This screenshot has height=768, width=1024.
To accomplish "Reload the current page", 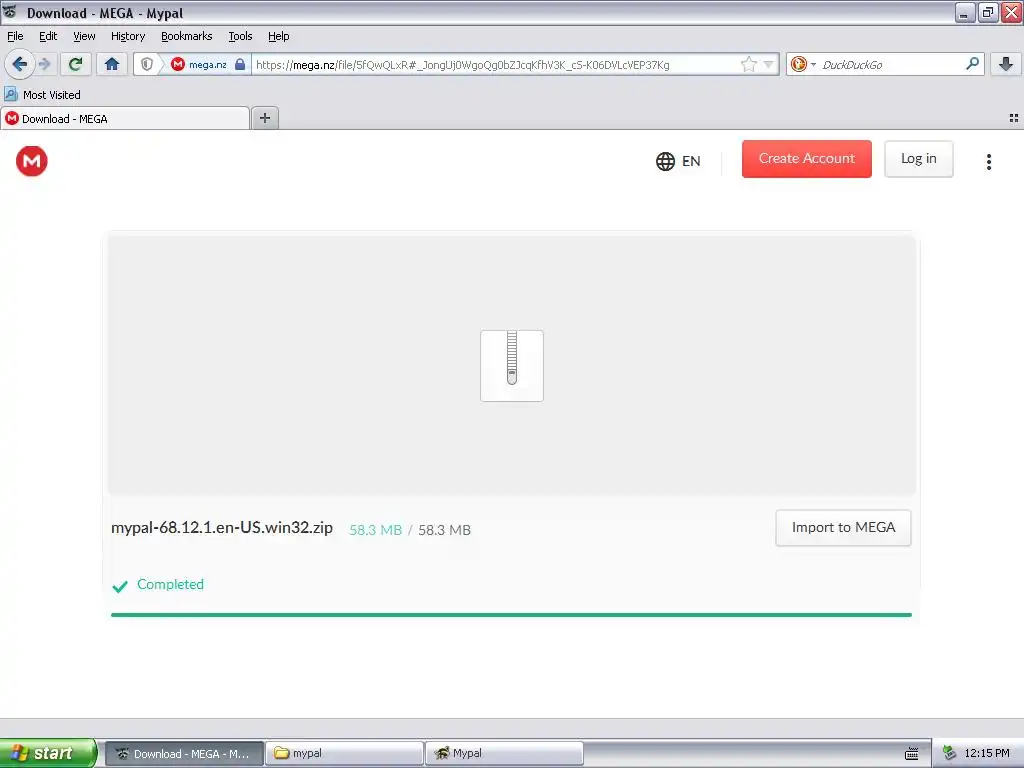I will (x=75, y=64).
